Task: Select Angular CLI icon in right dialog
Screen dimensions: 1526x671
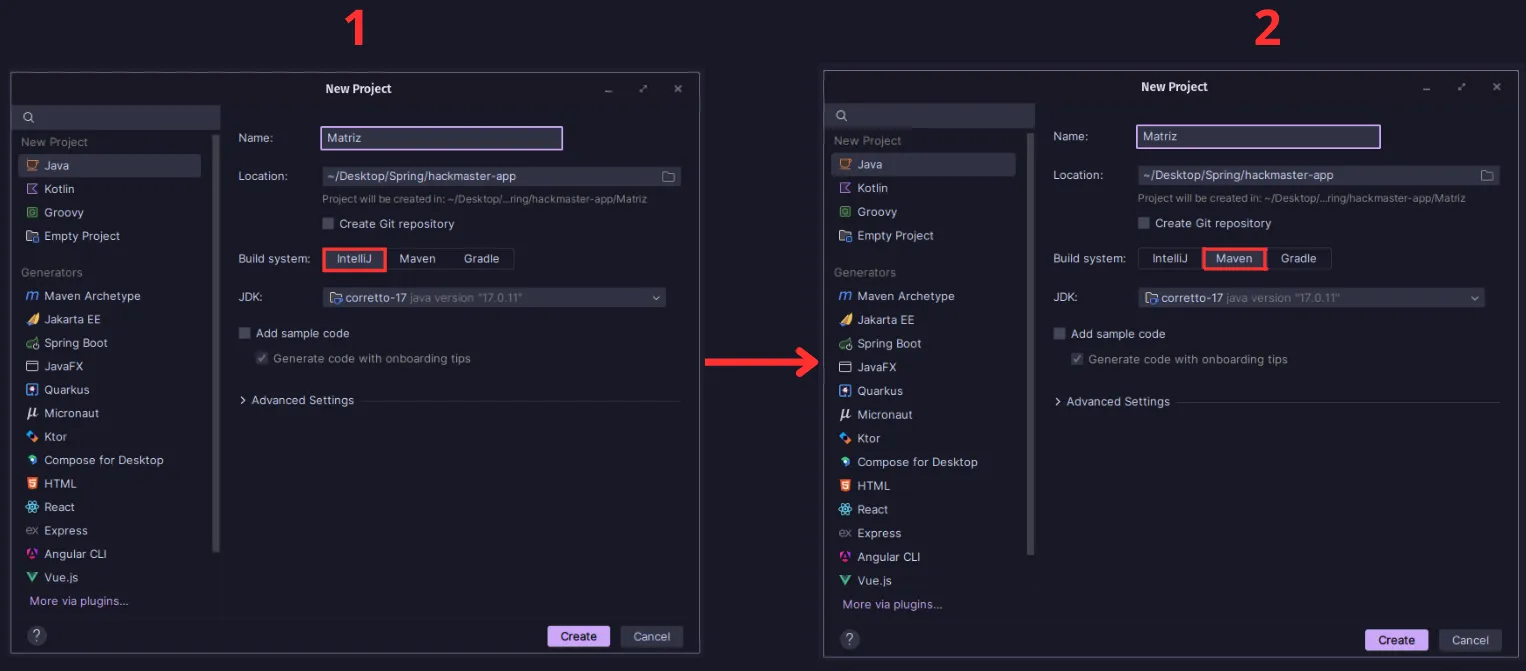Action: 846,557
